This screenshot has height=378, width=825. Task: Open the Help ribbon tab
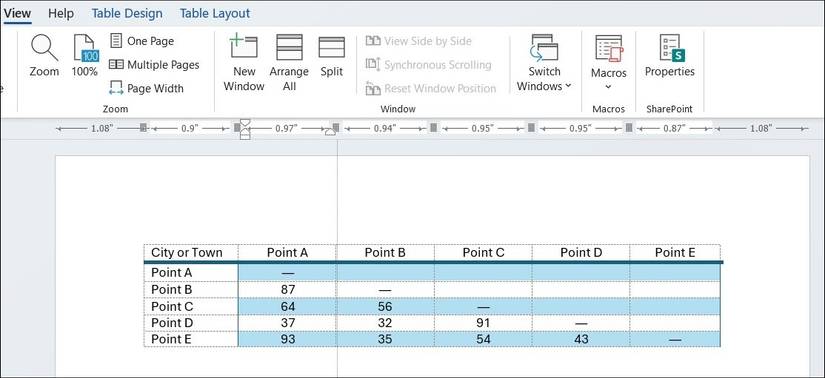click(x=61, y=13)
